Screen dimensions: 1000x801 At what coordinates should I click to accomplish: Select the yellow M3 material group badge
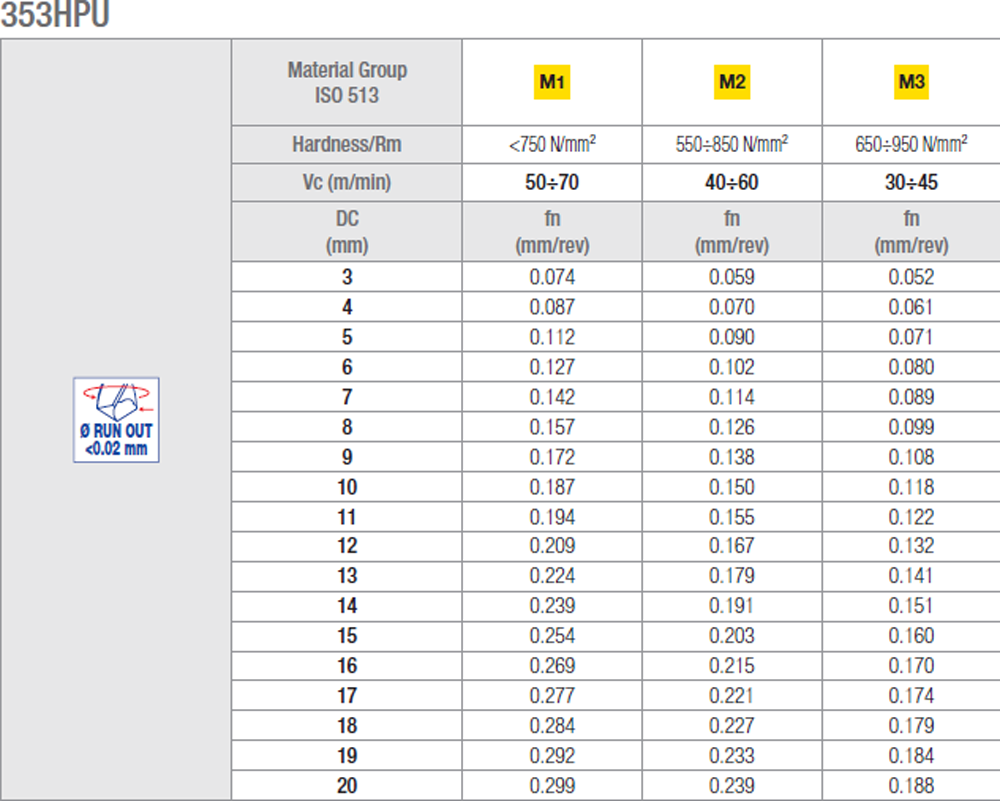tap(911, 82)
